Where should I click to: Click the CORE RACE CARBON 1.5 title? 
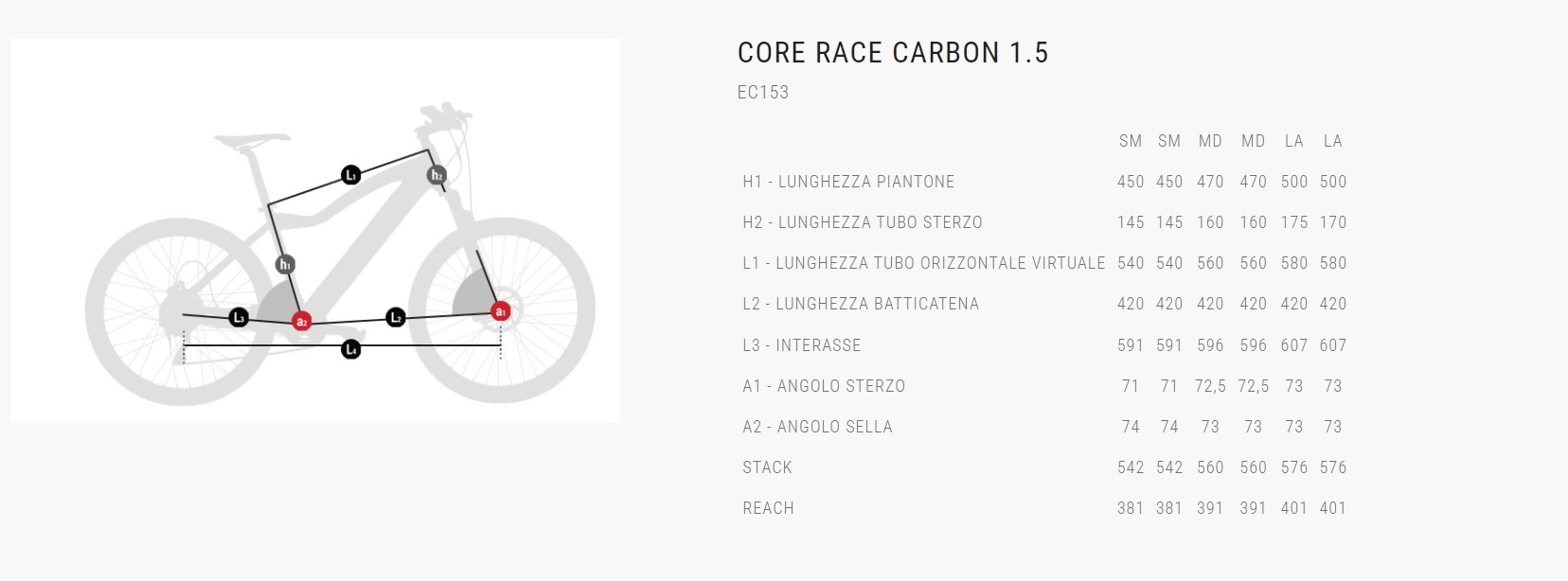pos(893,53)
